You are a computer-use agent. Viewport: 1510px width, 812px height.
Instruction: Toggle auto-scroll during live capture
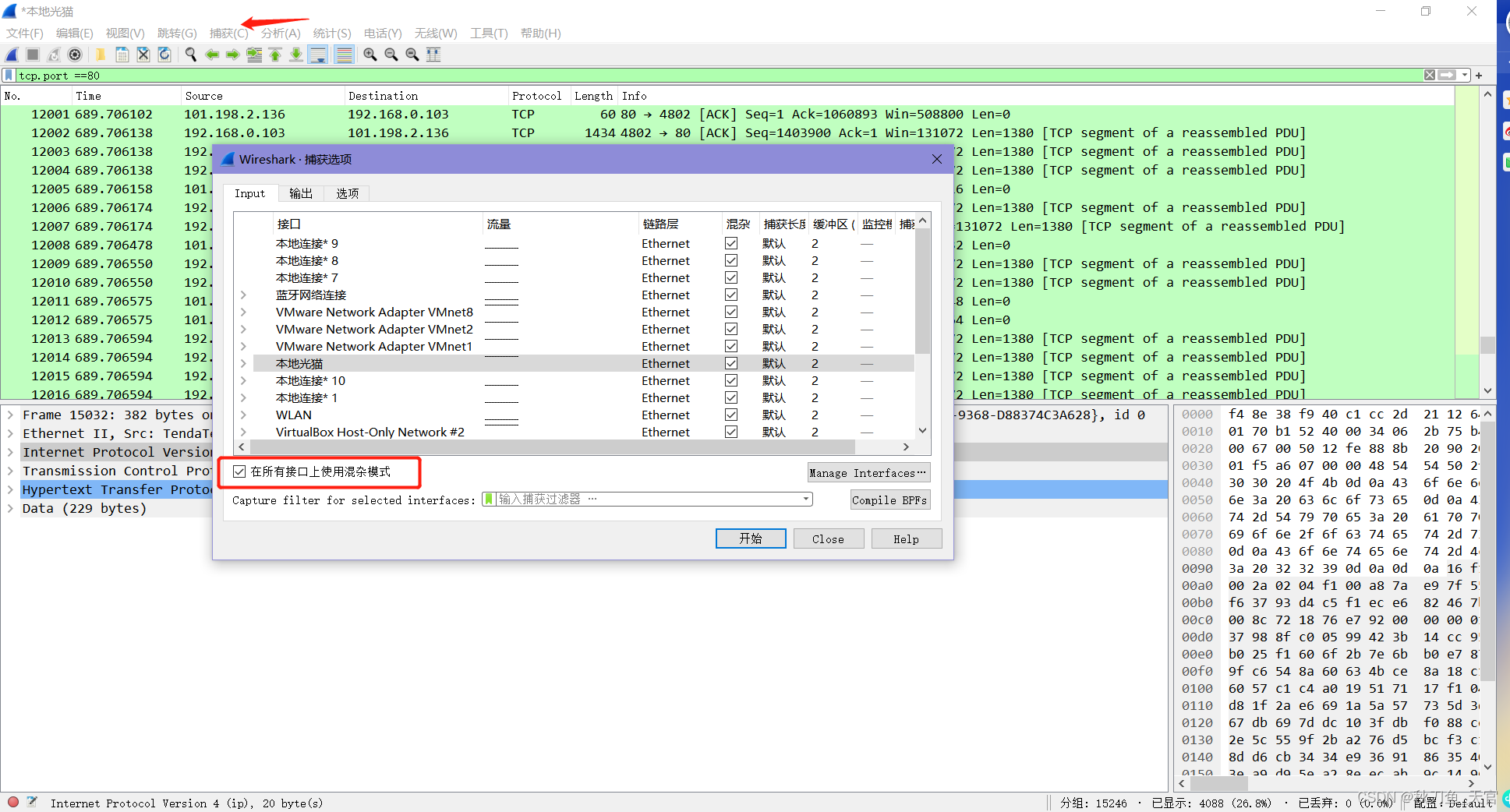[x=318, y=55]
